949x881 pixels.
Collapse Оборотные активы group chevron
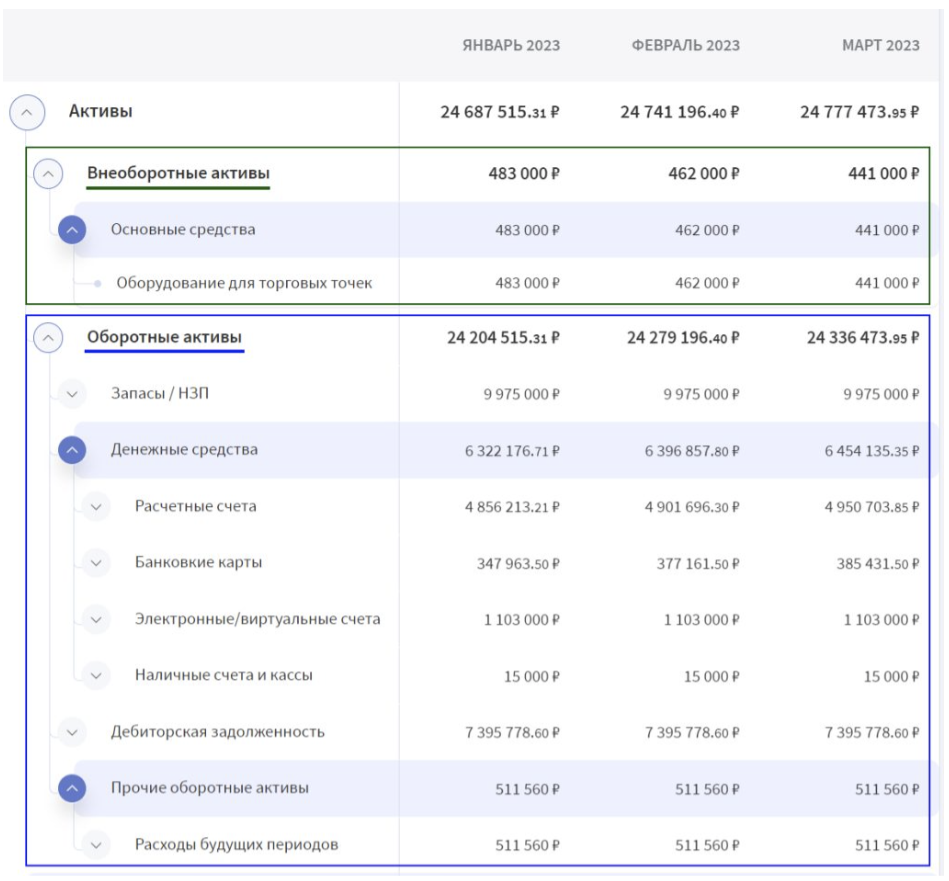pos(48,339)
